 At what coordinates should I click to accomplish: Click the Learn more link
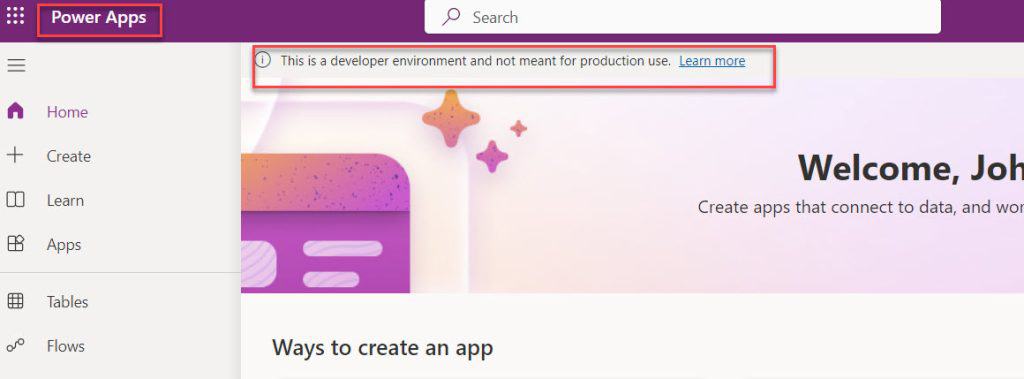coord(712,61)
